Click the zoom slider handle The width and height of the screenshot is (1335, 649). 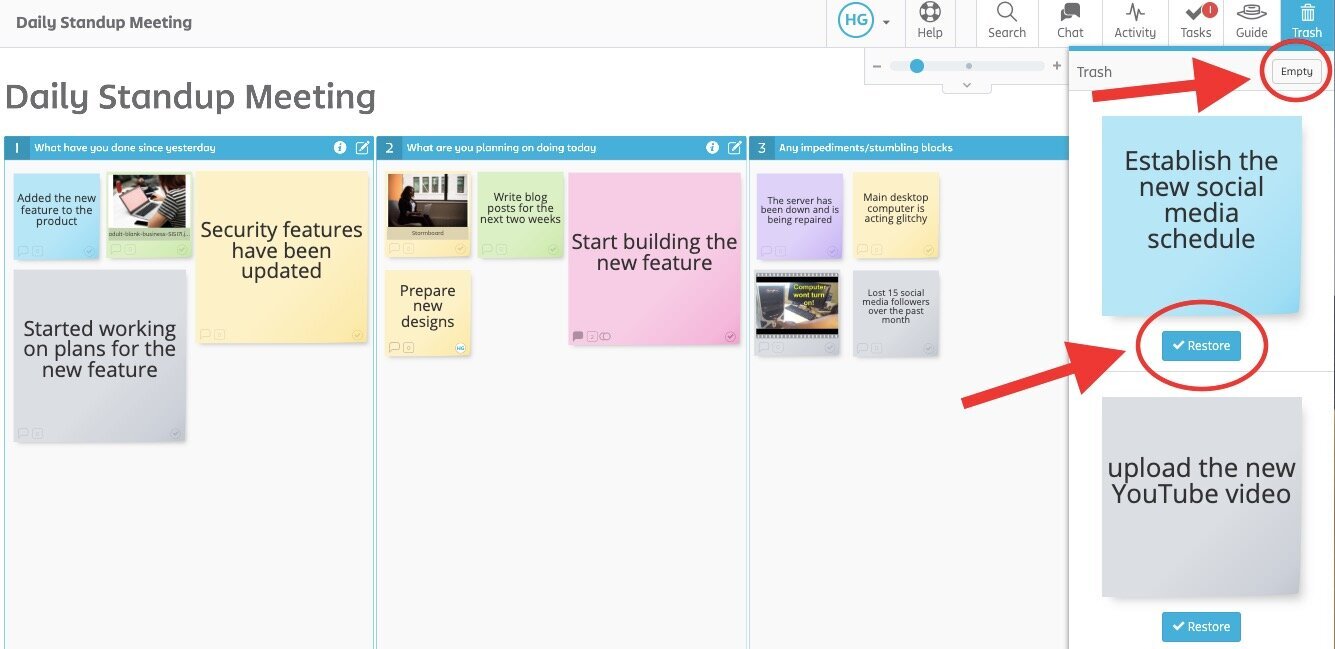point(916,66)
